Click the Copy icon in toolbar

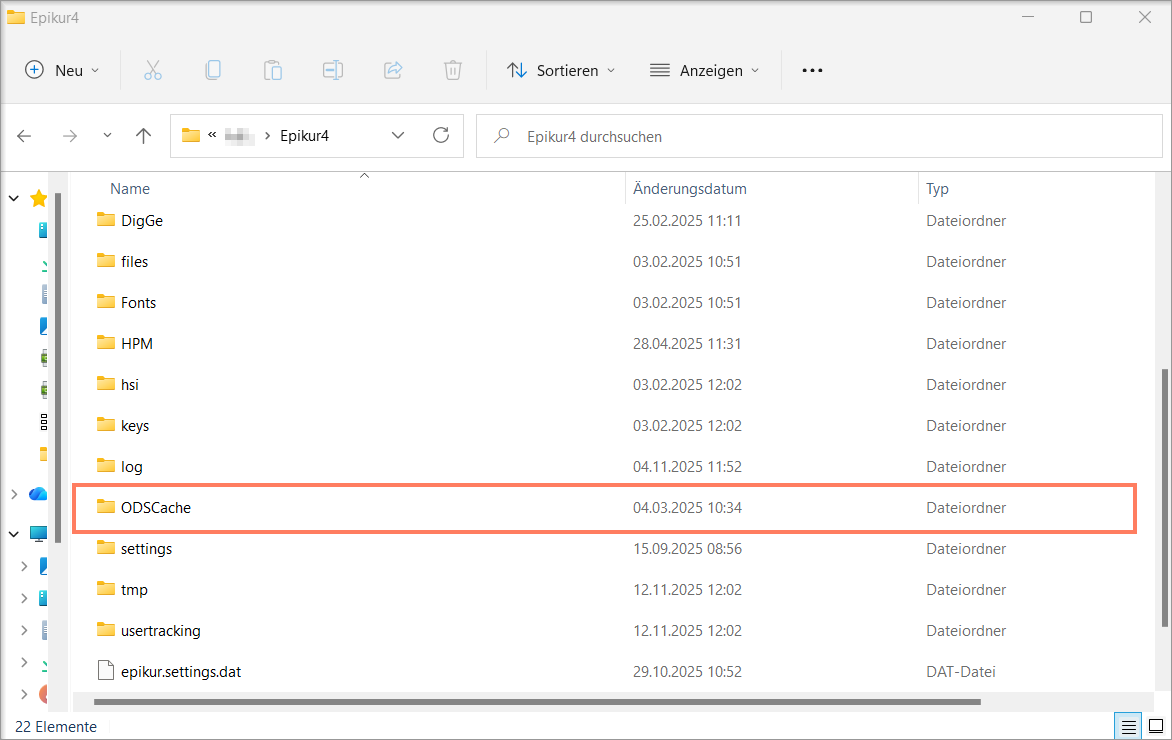tap(213, 70)
